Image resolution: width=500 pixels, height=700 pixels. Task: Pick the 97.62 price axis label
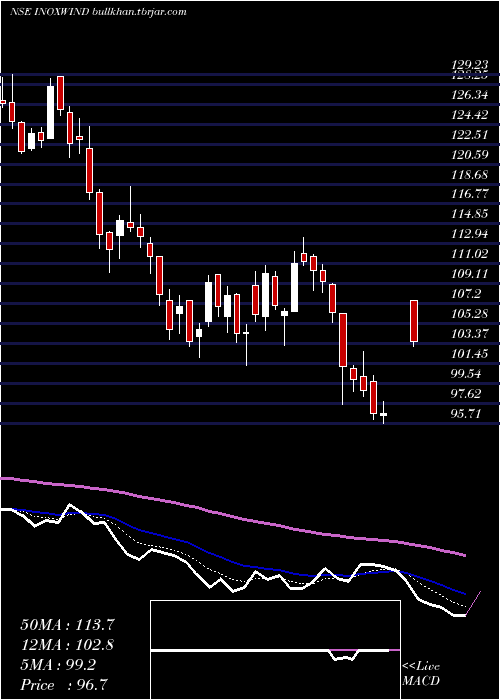pos(468,394)
